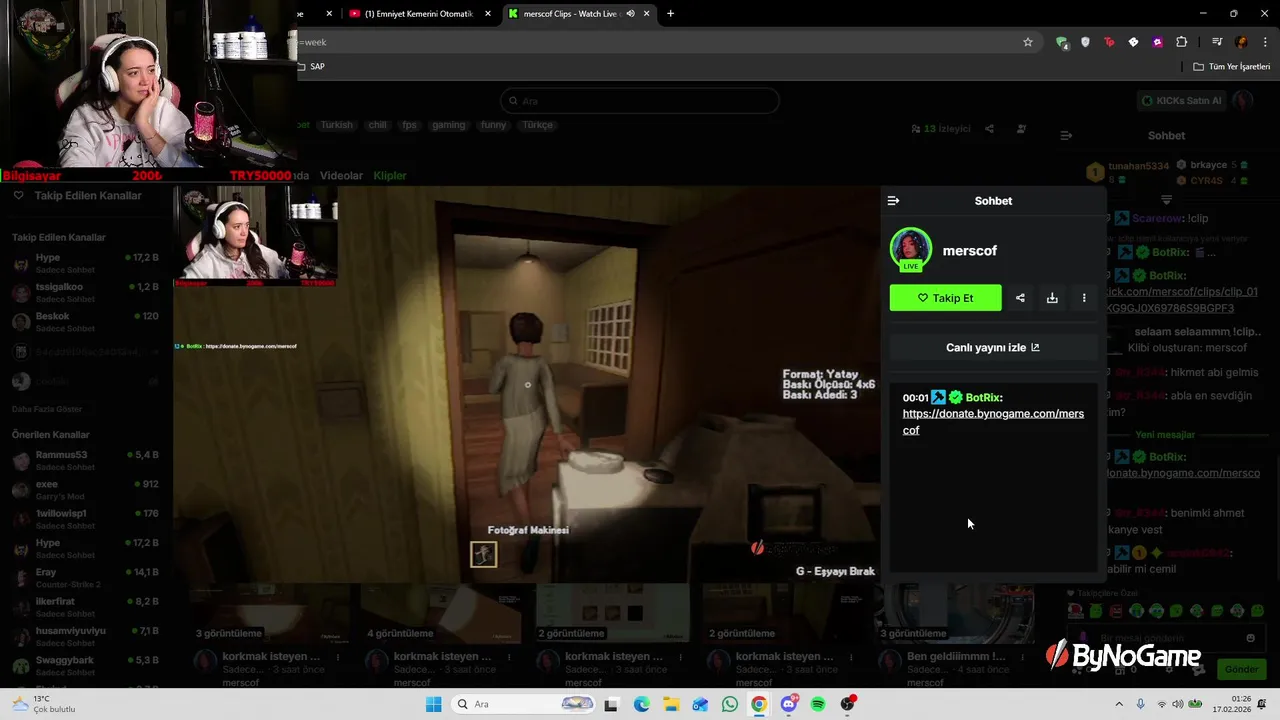The image size is (1280, 720).
Task: Click the share icon beside viewer count
Action: click(x=989, y=129)
